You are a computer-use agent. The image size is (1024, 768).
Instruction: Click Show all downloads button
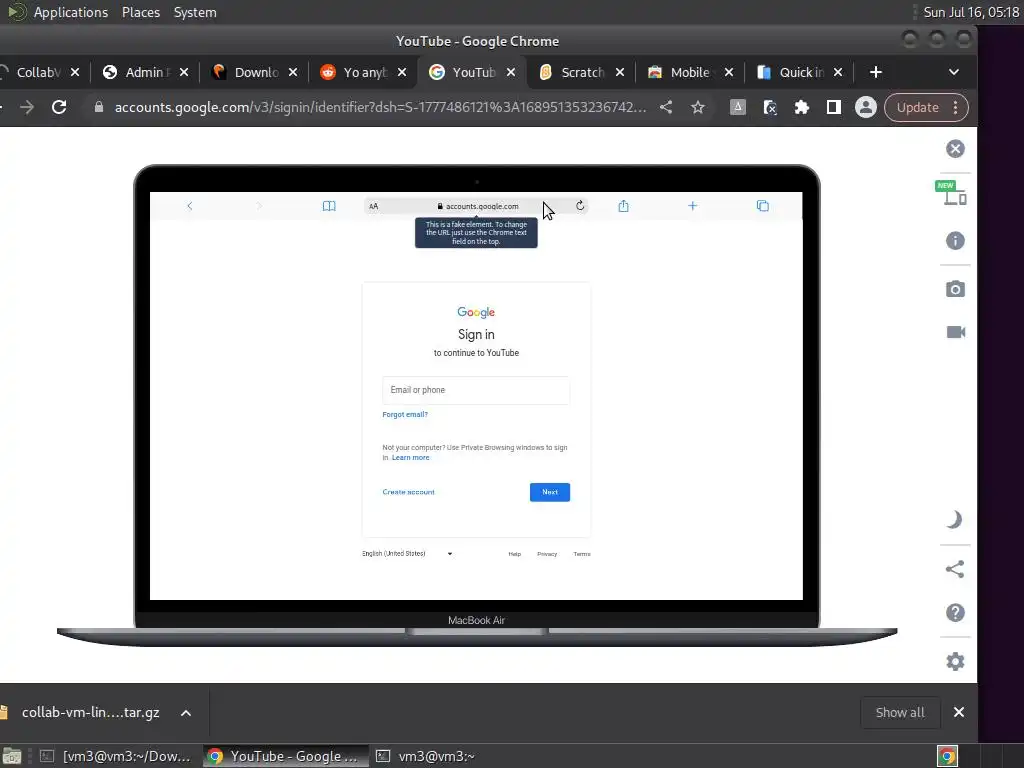click(899, 712)
